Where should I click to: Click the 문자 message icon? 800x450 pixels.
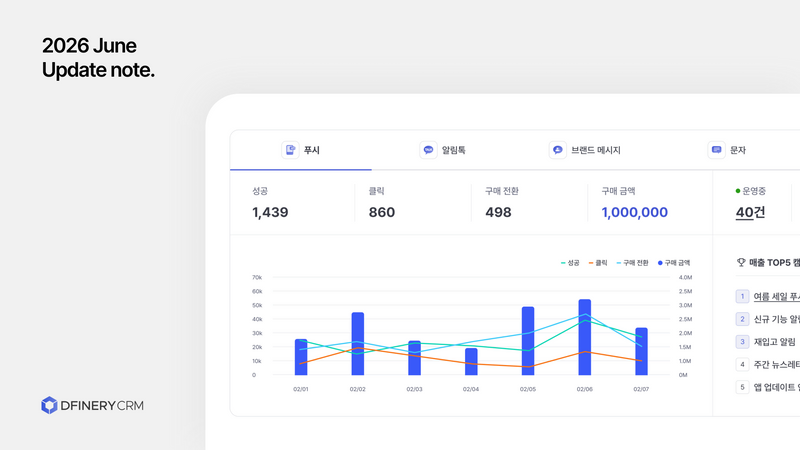(x=716, y=150)
